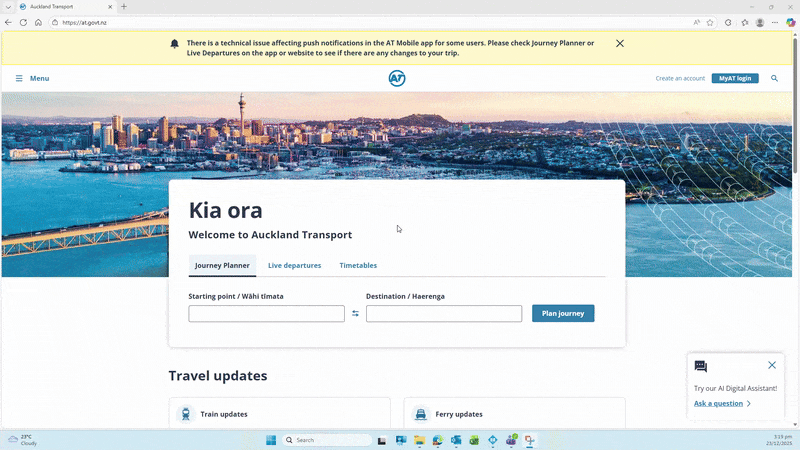Close the AI Digital Assistant popup
Image resolution: width=800 pixels, height=450 pixels.
pyautogui.click(x=772, y=365)
